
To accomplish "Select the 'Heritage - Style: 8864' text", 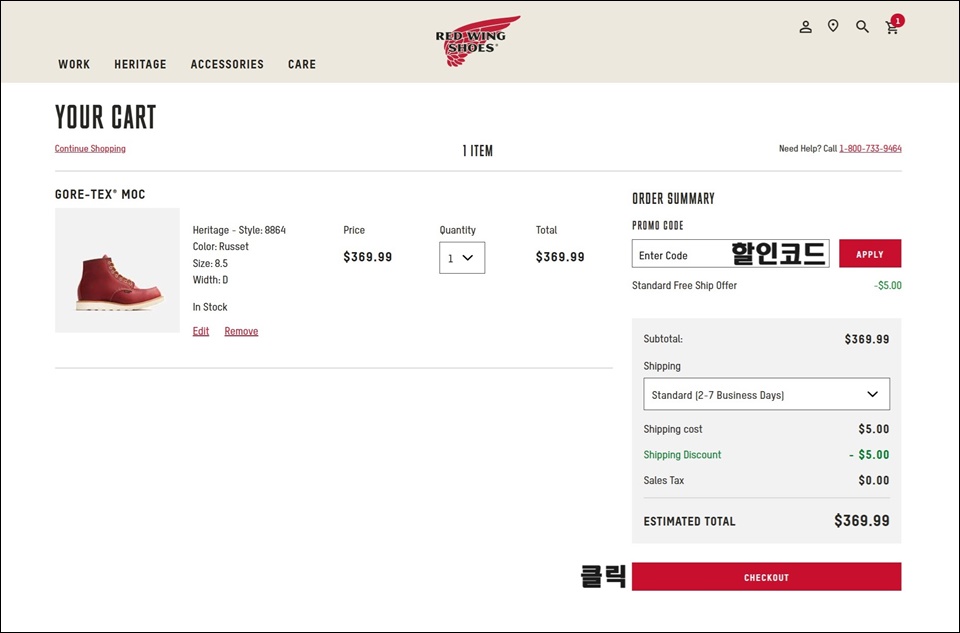I will click(239, 230).
